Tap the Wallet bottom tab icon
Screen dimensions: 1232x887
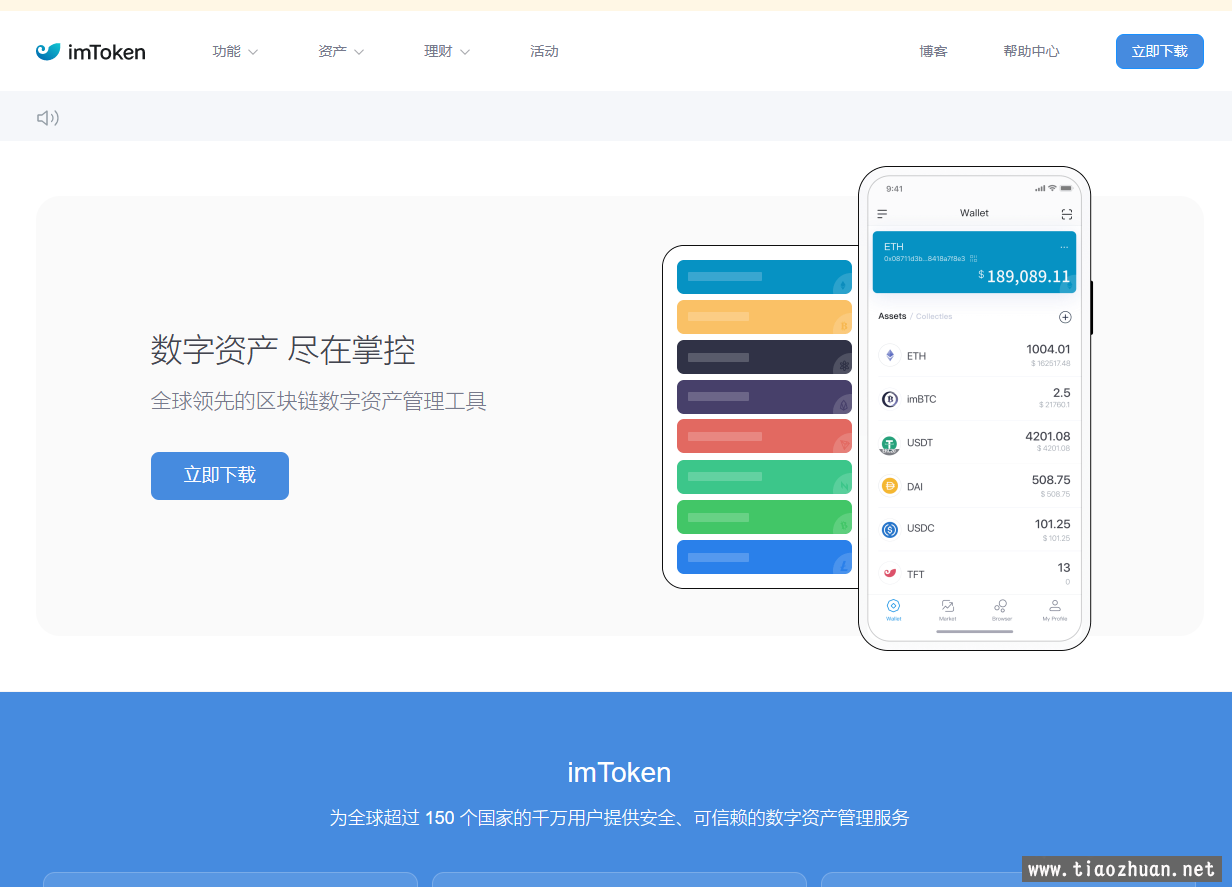click(x=894, y=606)
